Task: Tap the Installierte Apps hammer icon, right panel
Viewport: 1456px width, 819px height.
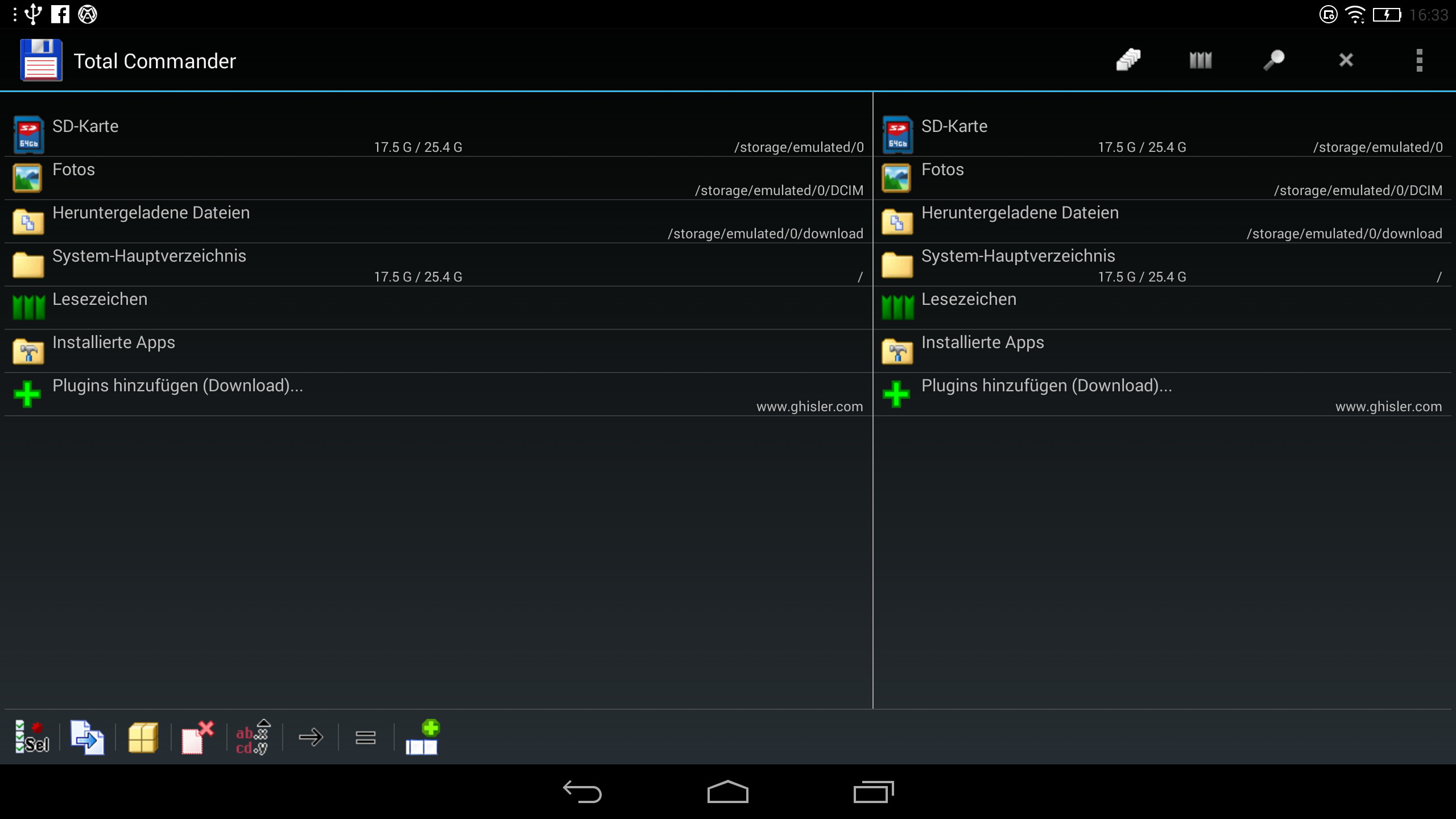Action: click(897, 351)
